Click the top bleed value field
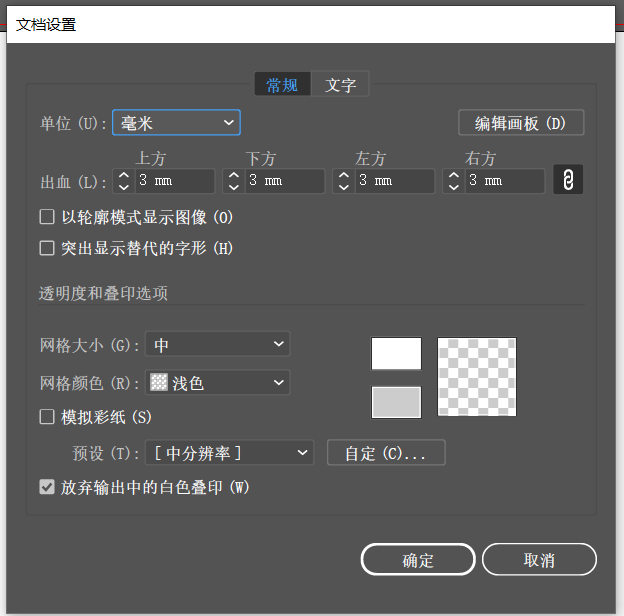The width and height of the screenshot is (624, 616). pyautogui.click(x=175, y=181)
